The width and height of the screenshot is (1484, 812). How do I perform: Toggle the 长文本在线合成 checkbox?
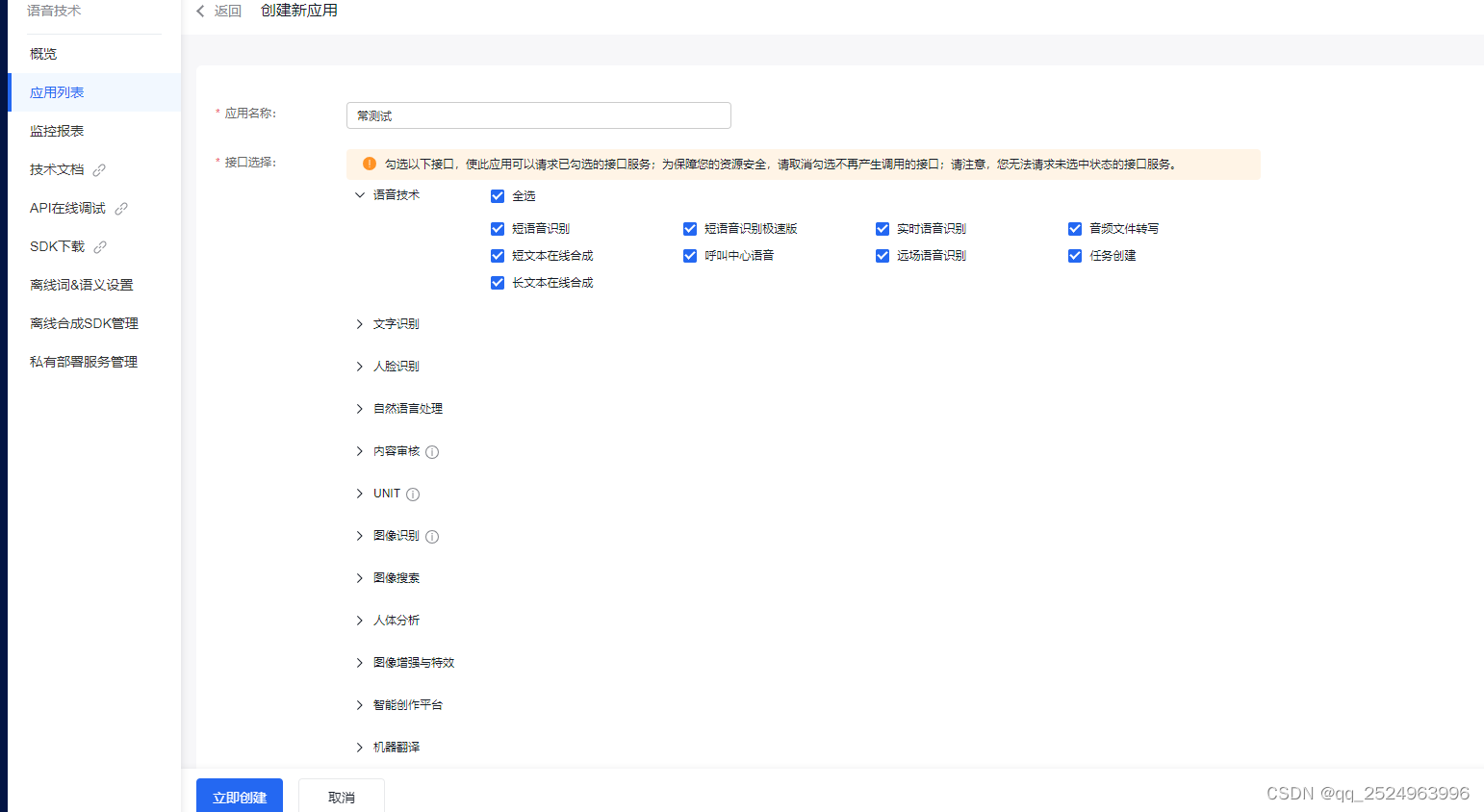[x=498, y=283]
